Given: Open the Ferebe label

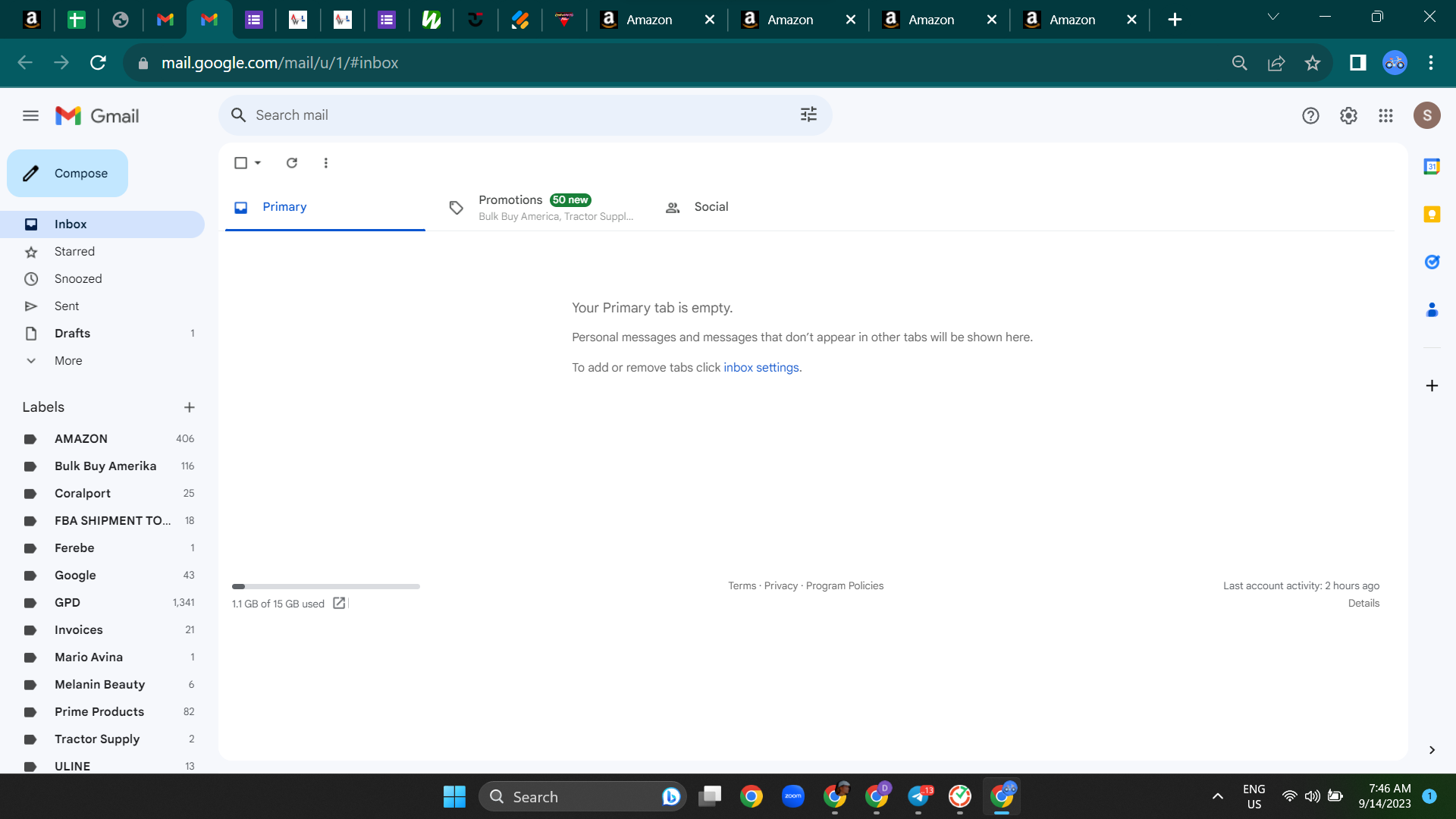Looking at the screenshot, I should coord(102,548).
